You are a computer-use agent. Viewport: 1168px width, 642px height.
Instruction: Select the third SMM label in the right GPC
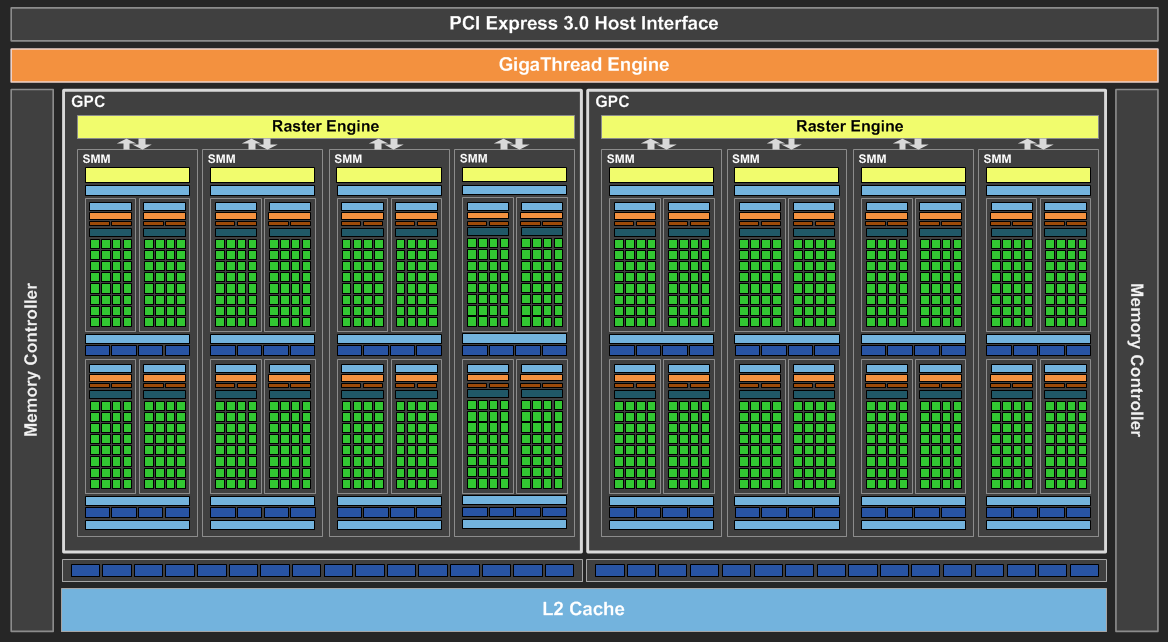pyautogui.click(x=872, y=159)
